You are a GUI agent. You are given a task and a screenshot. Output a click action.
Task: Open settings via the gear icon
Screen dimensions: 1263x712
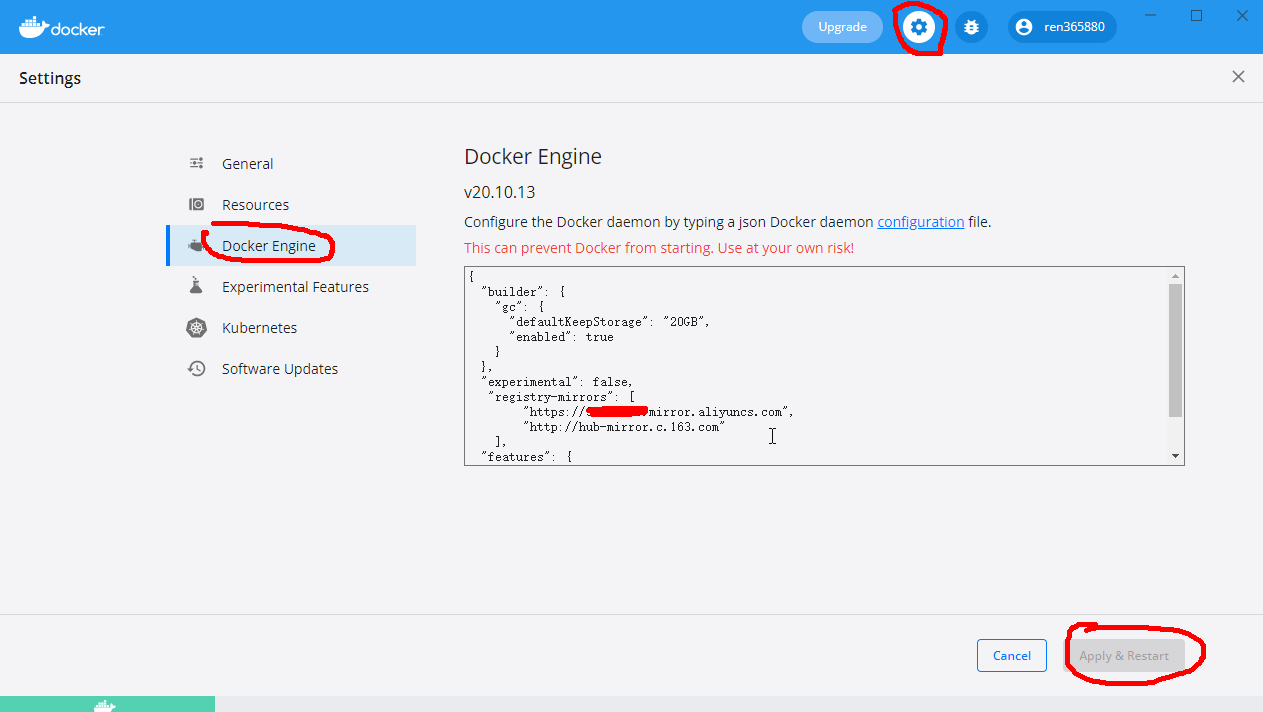click(919, 27)
